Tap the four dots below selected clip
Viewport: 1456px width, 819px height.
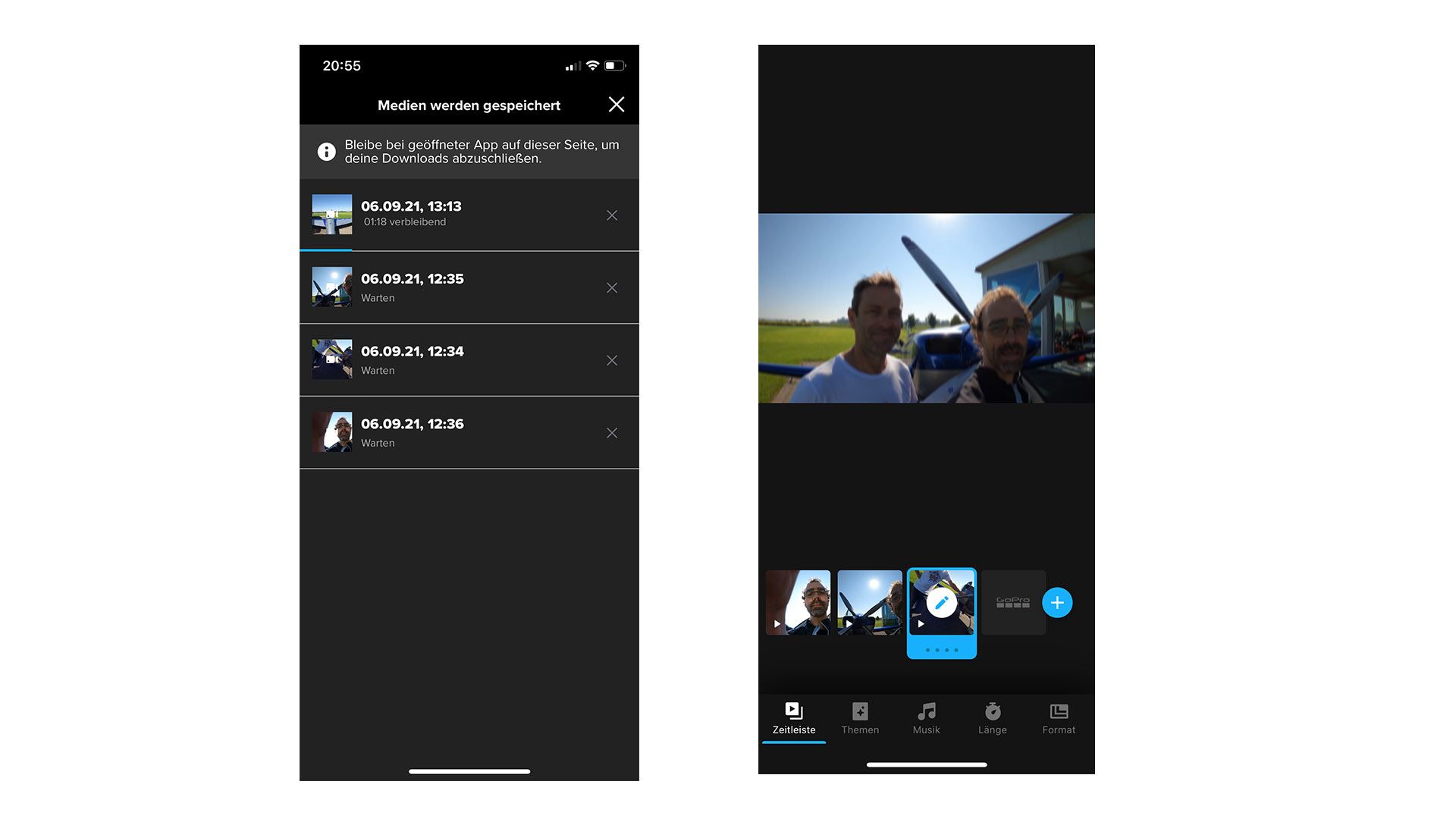pyautogui.click(x=941, y=650)
